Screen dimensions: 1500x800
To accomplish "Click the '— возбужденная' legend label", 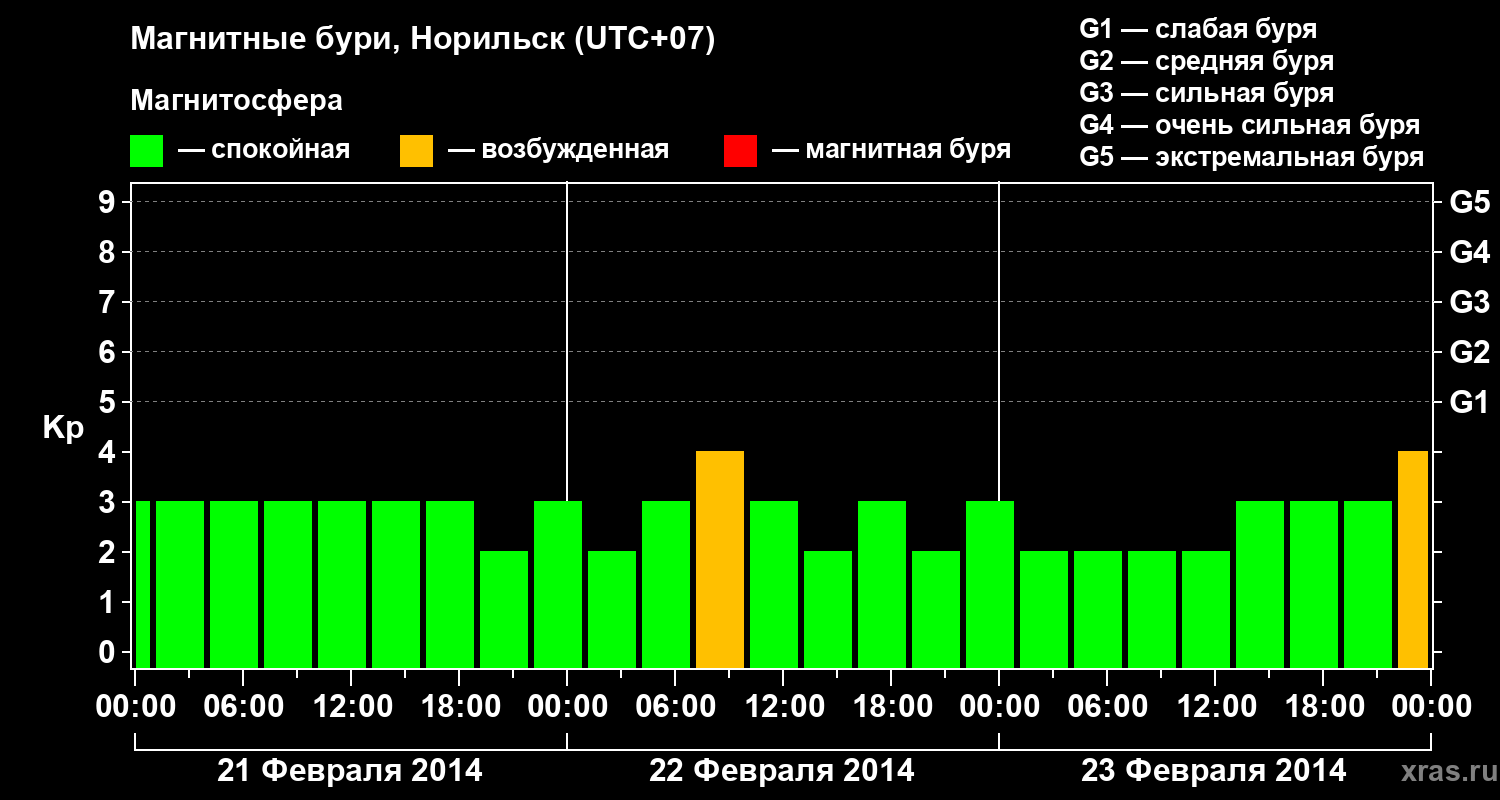I will (558, 150).
